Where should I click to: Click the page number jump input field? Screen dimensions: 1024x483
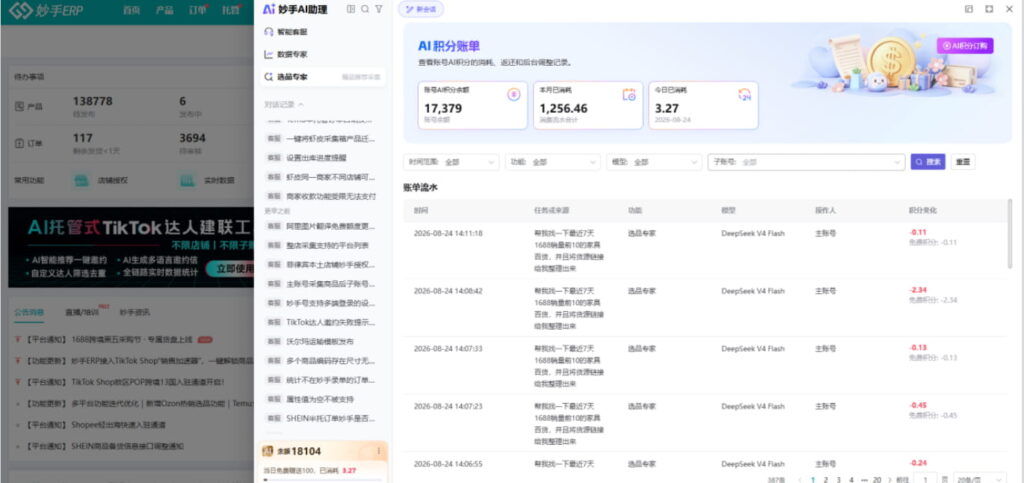pyautogui.click(x=925, y=479)
